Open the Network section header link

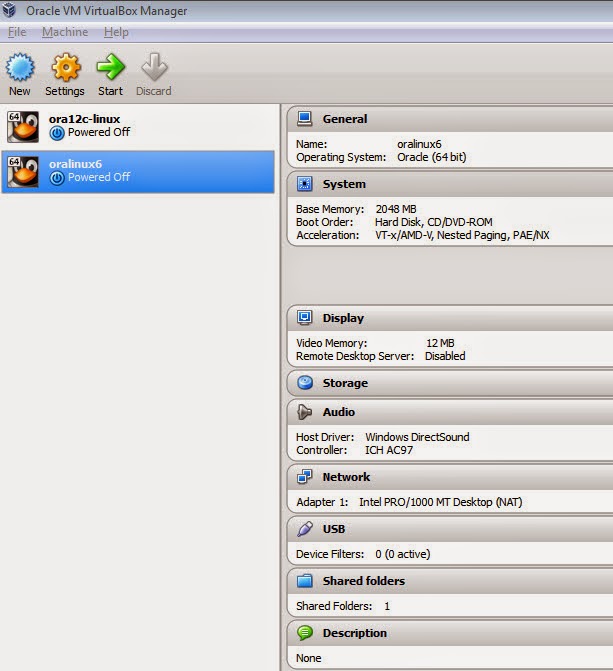coord(346,477)
